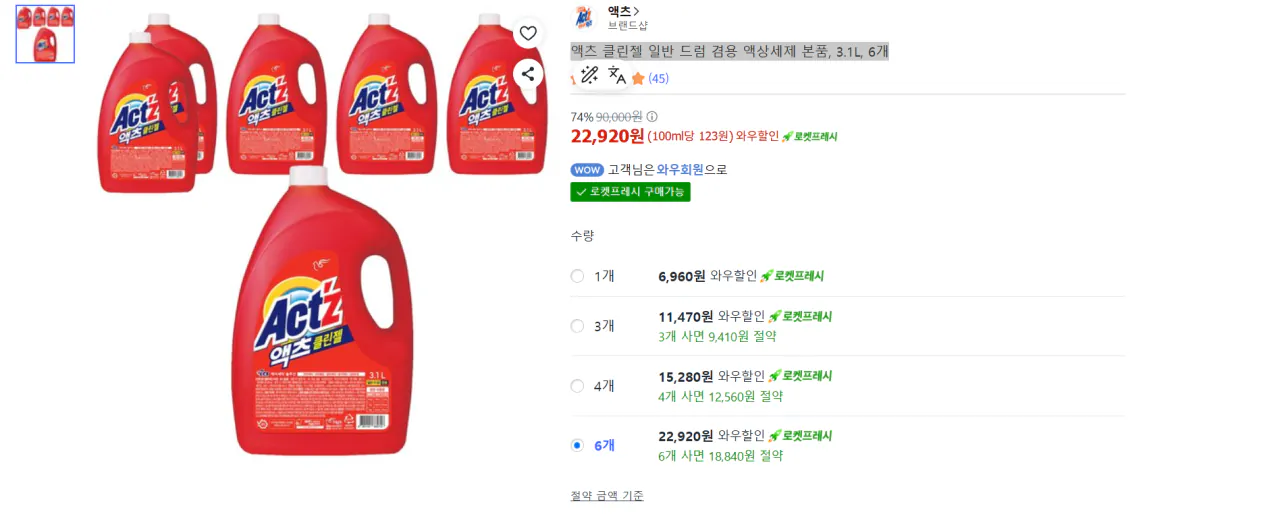Click the green 로켓프레시 구매가능 badge
Image resolution: width=1280 pixels, height=514 pixels.
tap(630, 191)
